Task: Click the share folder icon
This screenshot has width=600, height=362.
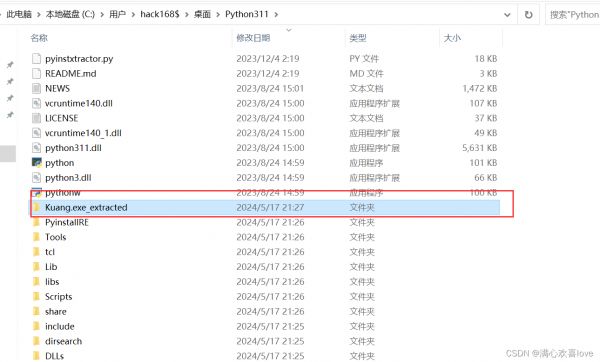Action: [36, 311]
